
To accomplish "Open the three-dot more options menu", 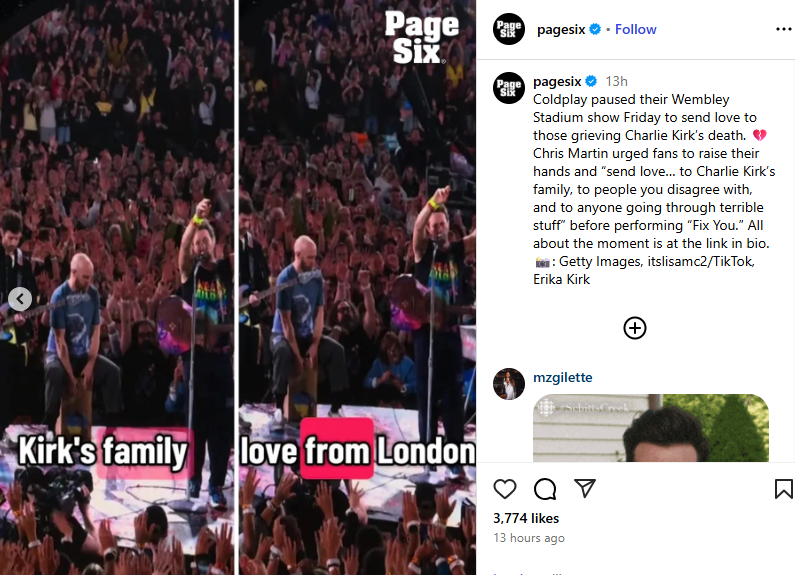I will tap(783, 29).
